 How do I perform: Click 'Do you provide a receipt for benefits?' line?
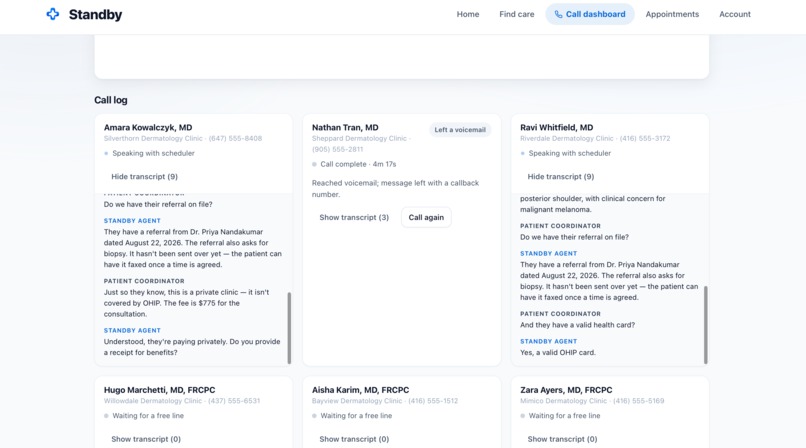point(192,347)
